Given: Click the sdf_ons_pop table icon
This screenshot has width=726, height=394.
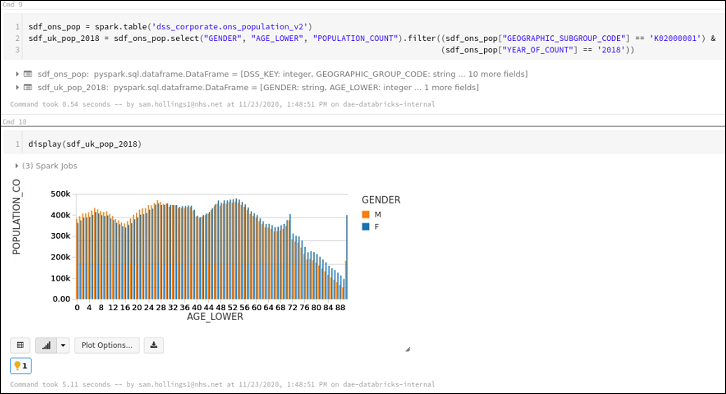Looking at the screenshot, I should 28,74.
